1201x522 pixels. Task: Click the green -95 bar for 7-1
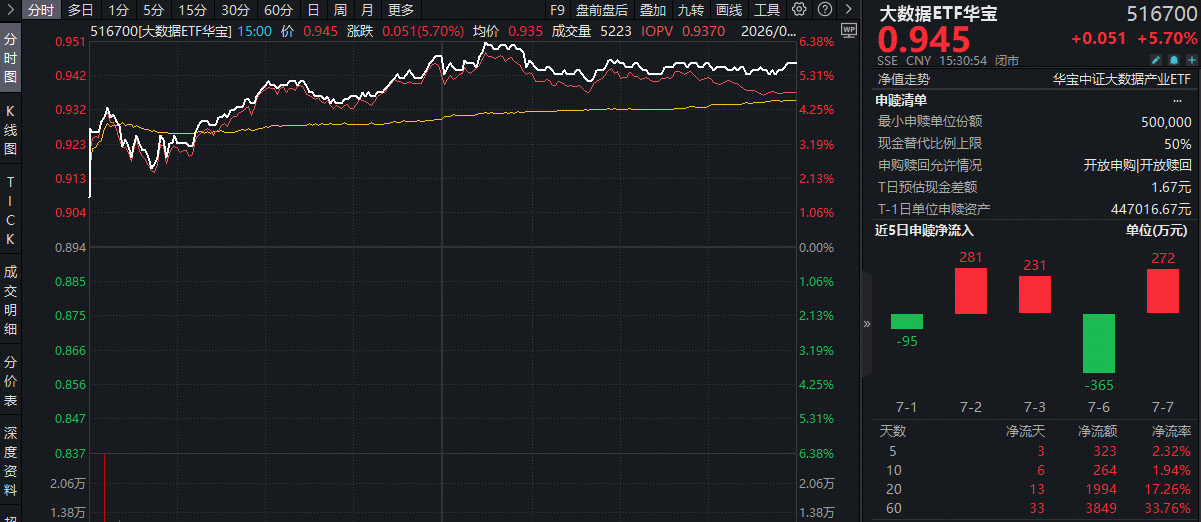click(x=907, y=321)
